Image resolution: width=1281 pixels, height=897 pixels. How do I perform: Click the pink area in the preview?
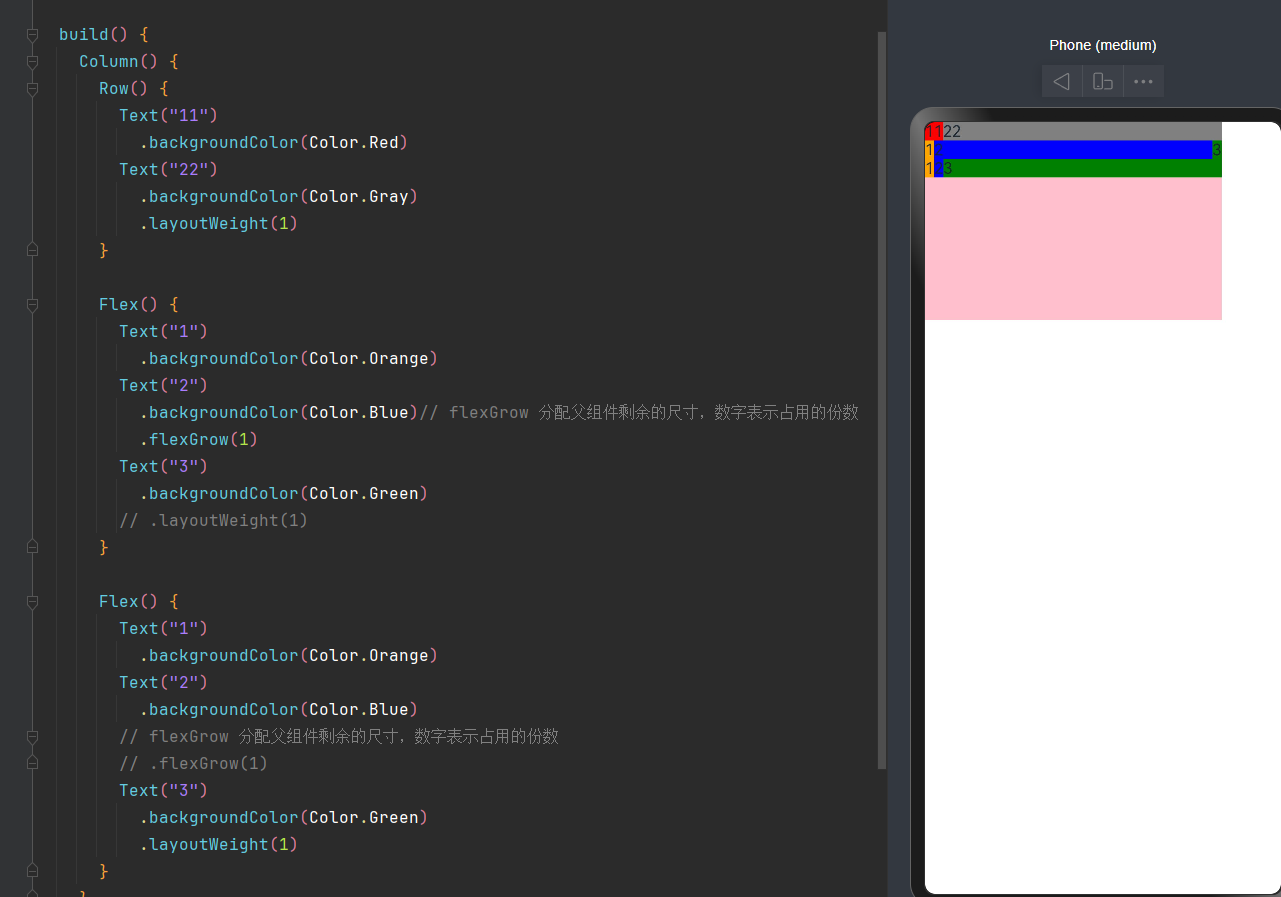tap(1073, 249)
